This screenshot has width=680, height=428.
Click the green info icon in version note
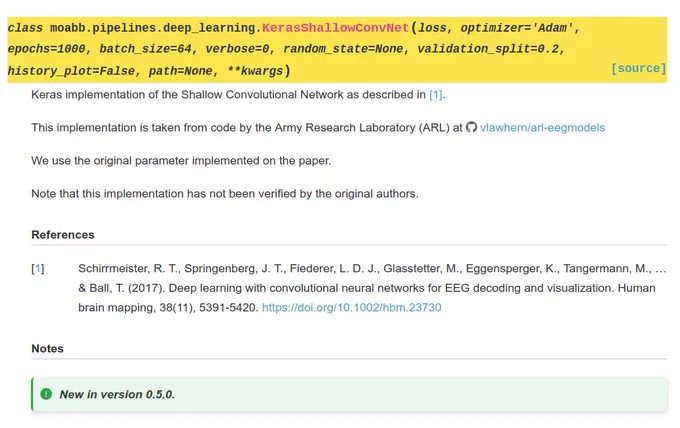point(46,394)
